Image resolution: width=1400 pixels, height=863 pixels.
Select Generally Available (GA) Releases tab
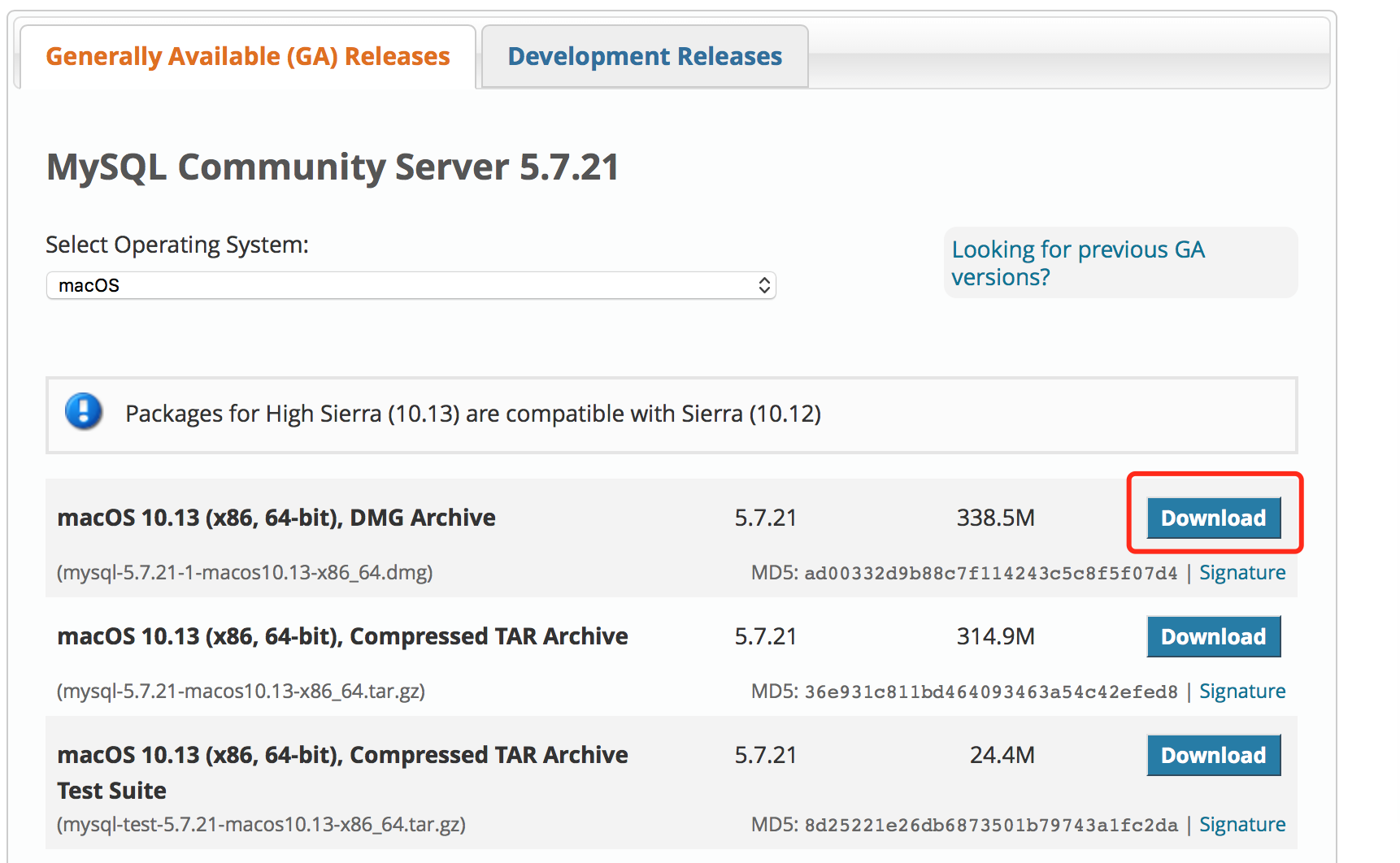pos(247,57)
